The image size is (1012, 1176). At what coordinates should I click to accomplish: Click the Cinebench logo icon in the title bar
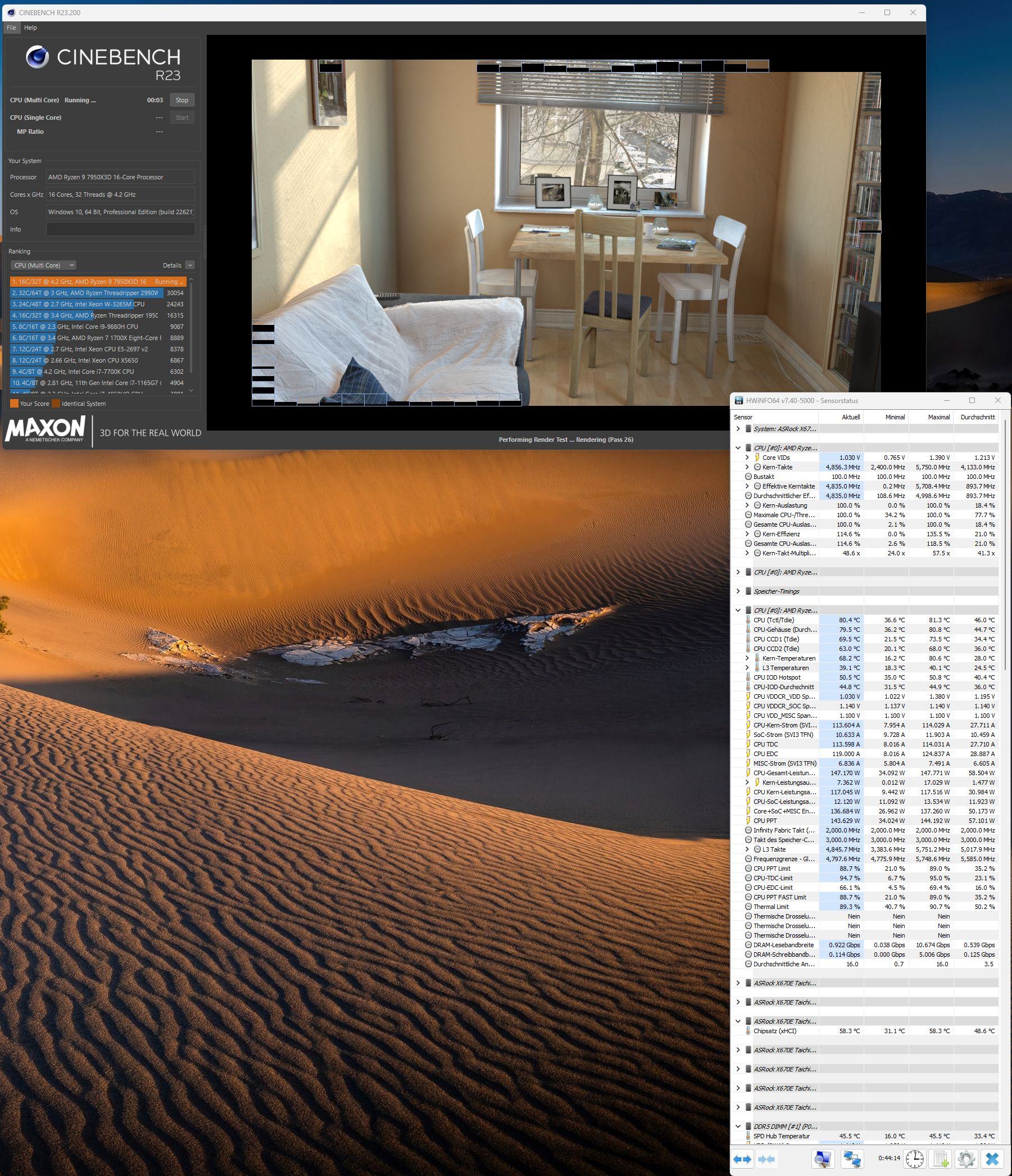11,12
